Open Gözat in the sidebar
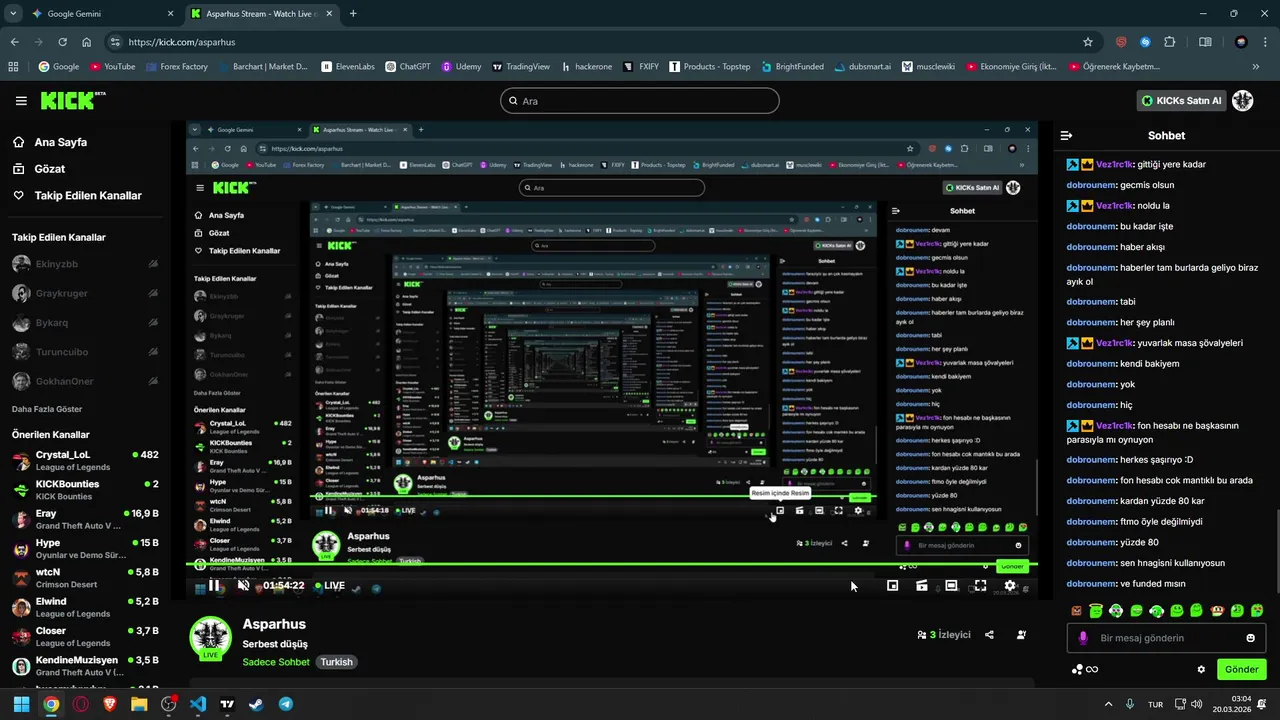This screenshot has width=1280, height=720. pos(40,169)
